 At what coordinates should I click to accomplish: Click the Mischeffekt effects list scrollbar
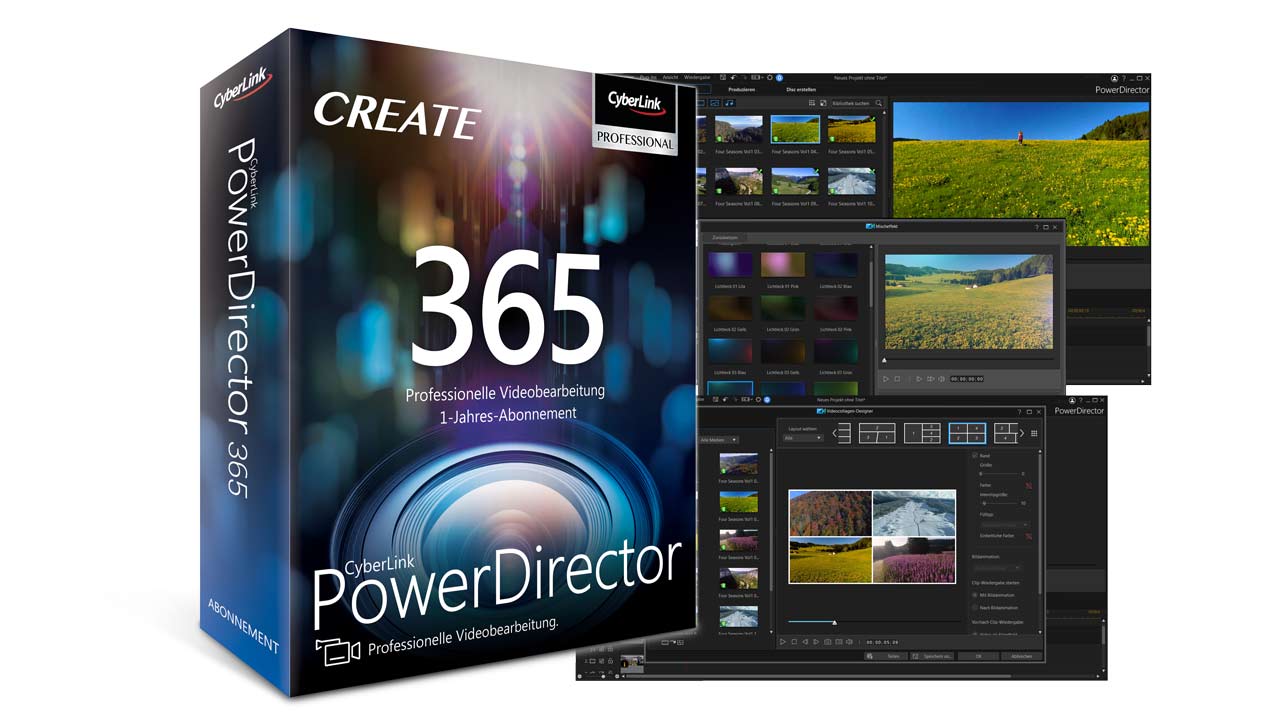point(869,285)
